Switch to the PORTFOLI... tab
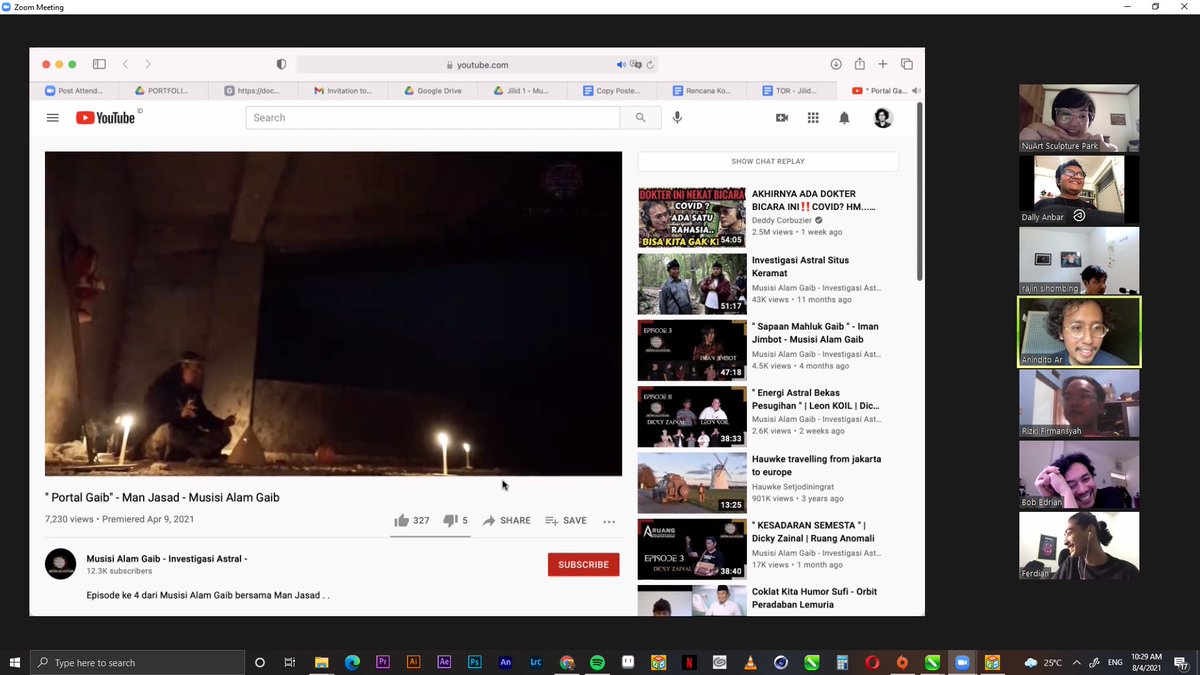Image resolution: width=1200 pixels, height=675 pixels. point(162,90)
